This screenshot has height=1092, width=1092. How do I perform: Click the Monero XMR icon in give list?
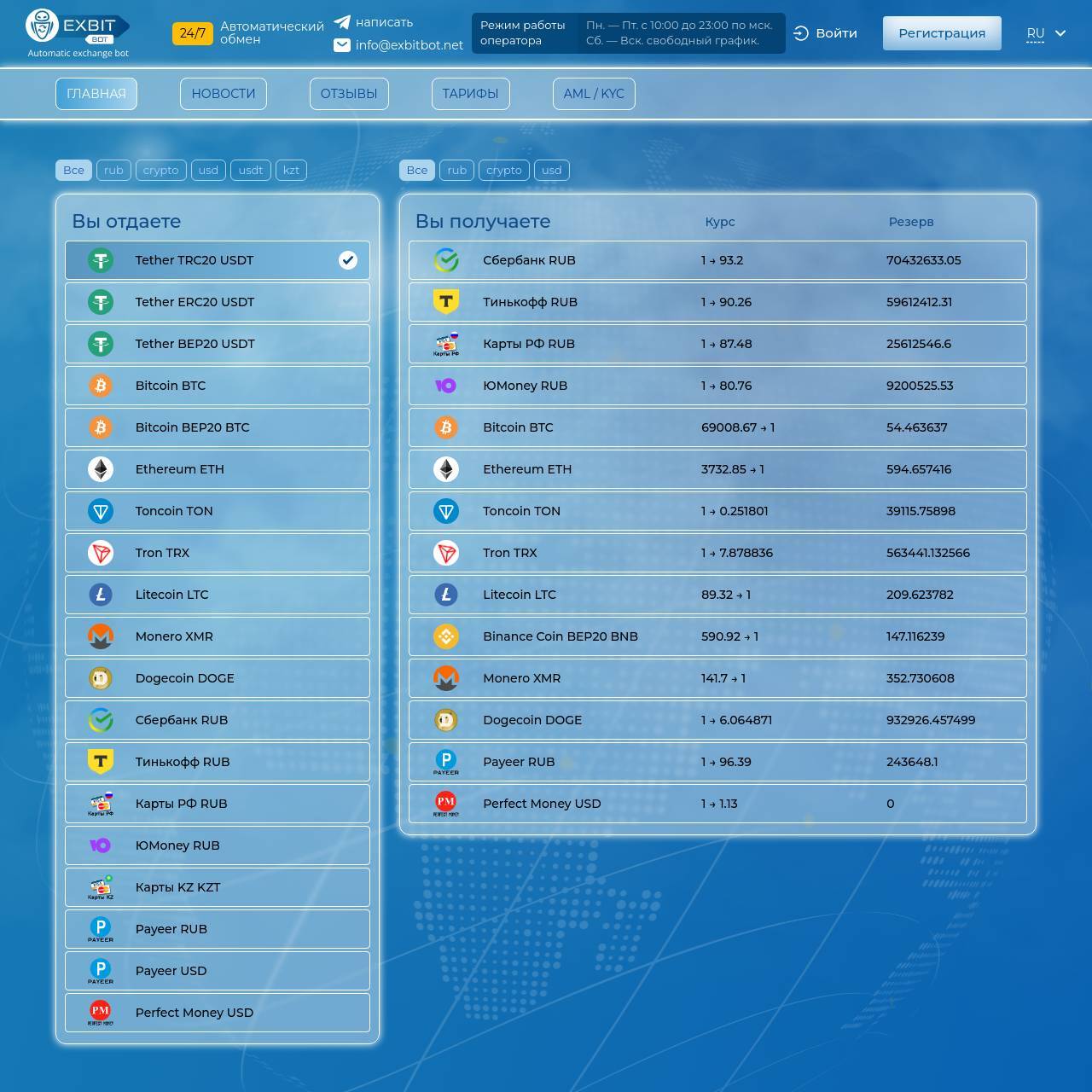point(101,636)
